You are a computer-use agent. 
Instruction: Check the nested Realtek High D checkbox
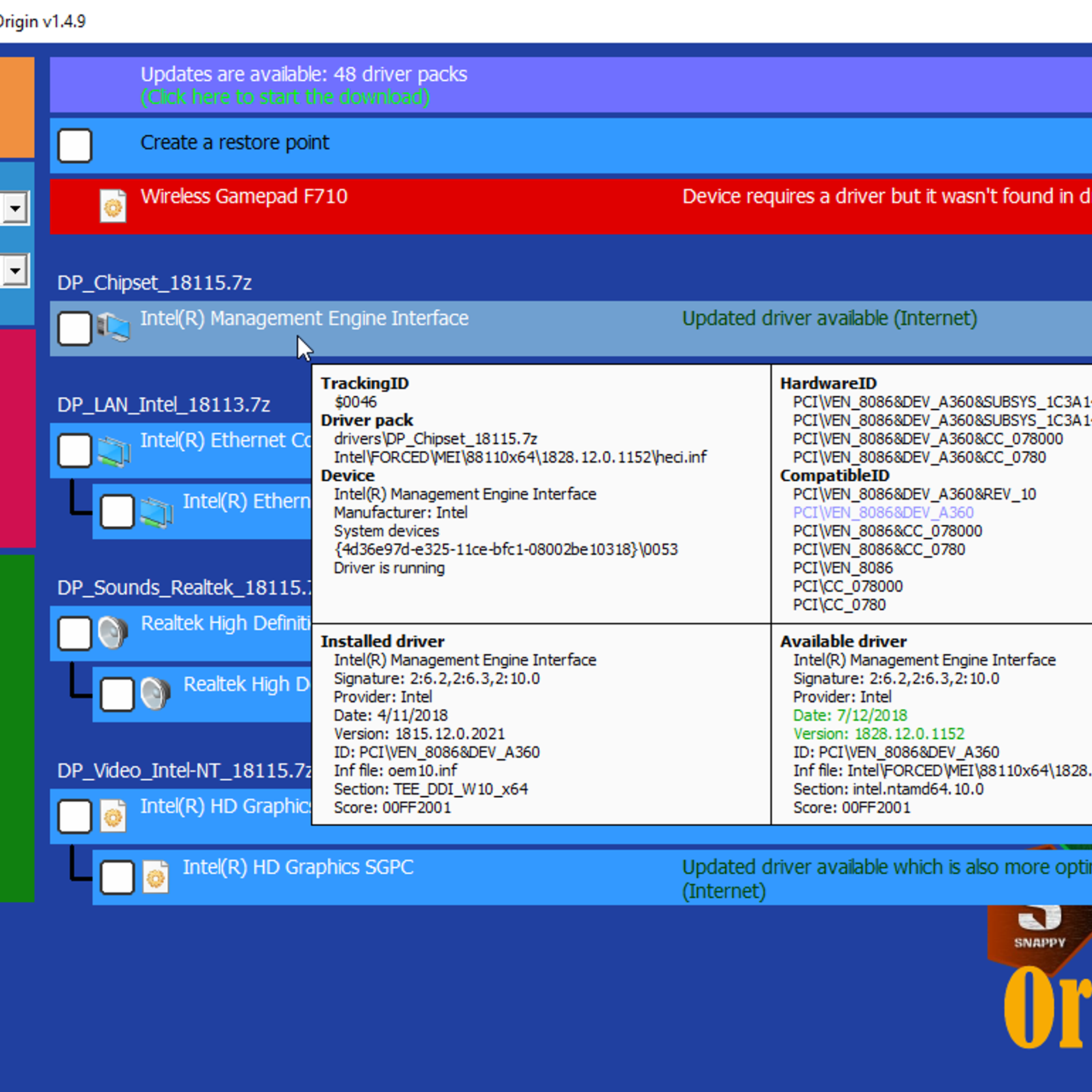pos(117,694)
